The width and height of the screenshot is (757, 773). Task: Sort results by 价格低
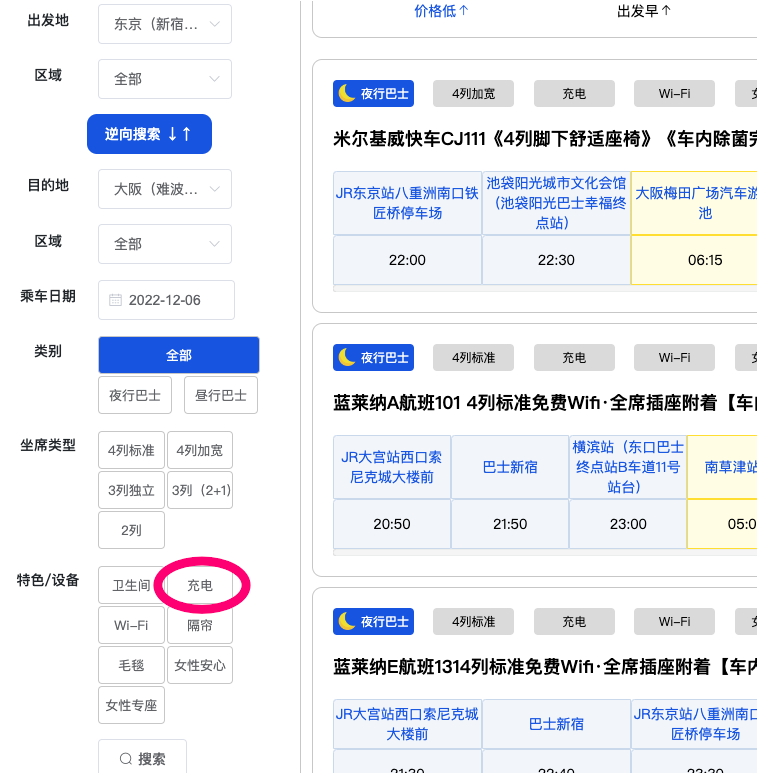tap(441, 11)
